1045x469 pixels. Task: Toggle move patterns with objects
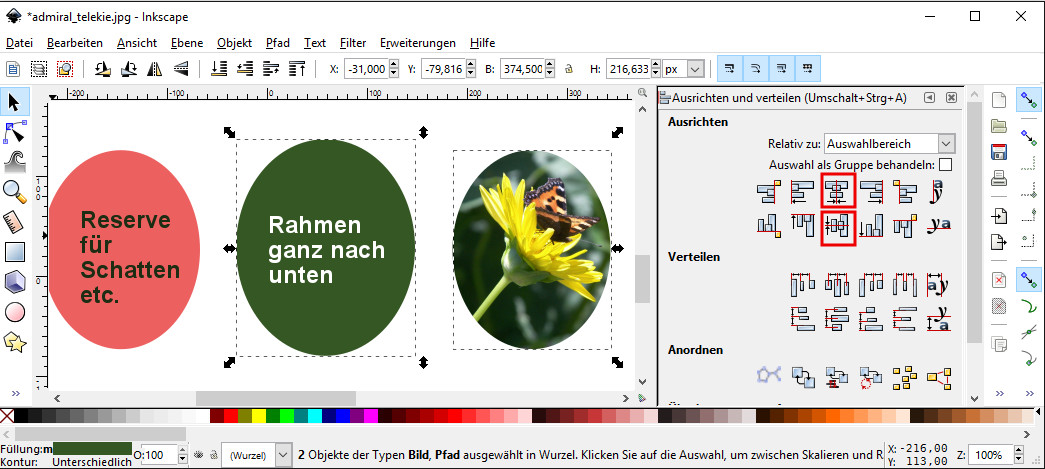tap(807, 69)
